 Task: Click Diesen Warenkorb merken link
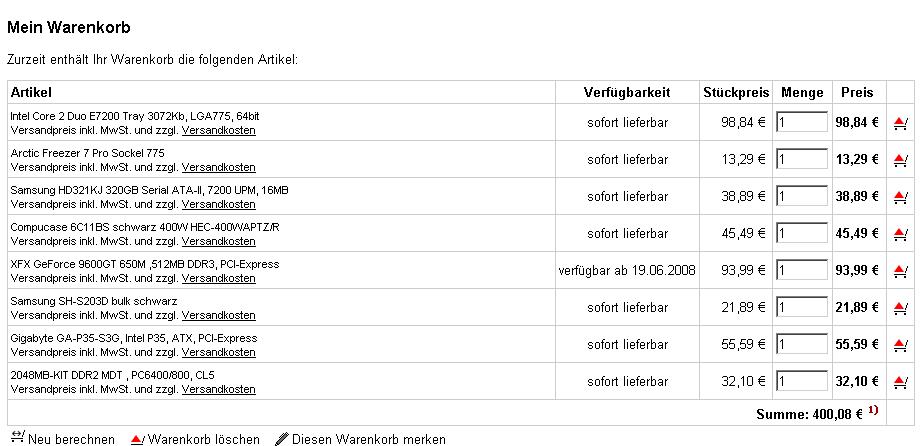click(x=368, y=440)
